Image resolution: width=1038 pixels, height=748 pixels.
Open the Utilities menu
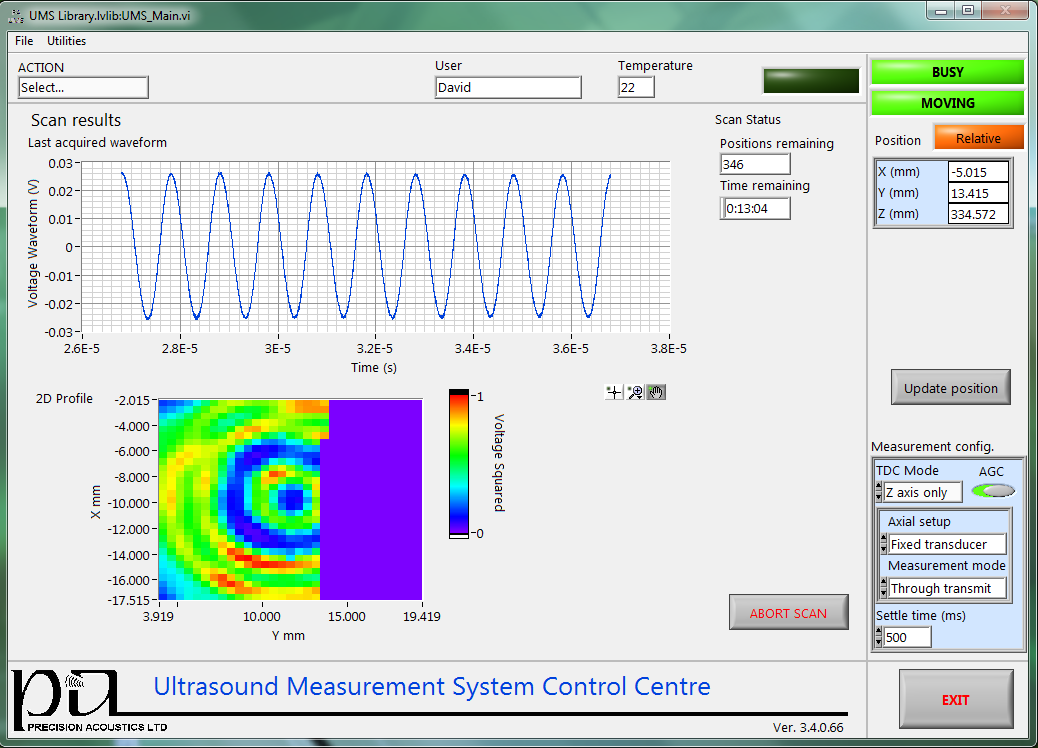point(67,41)
